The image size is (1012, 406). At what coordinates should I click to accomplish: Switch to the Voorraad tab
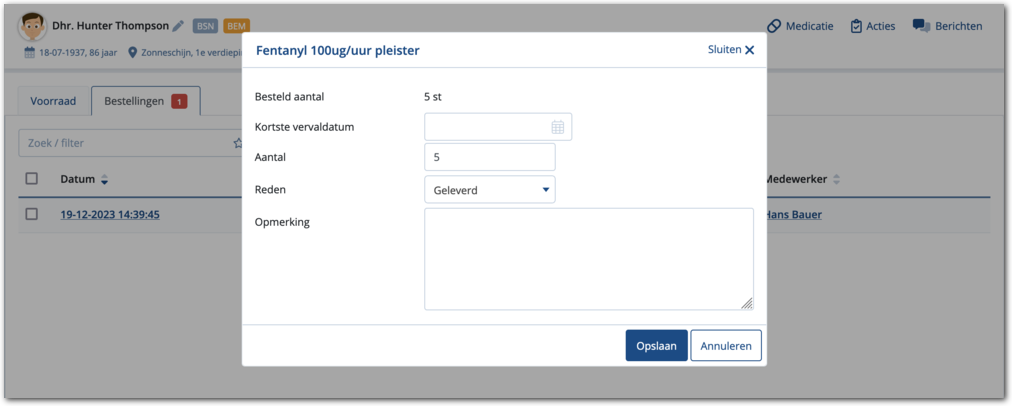53,101
